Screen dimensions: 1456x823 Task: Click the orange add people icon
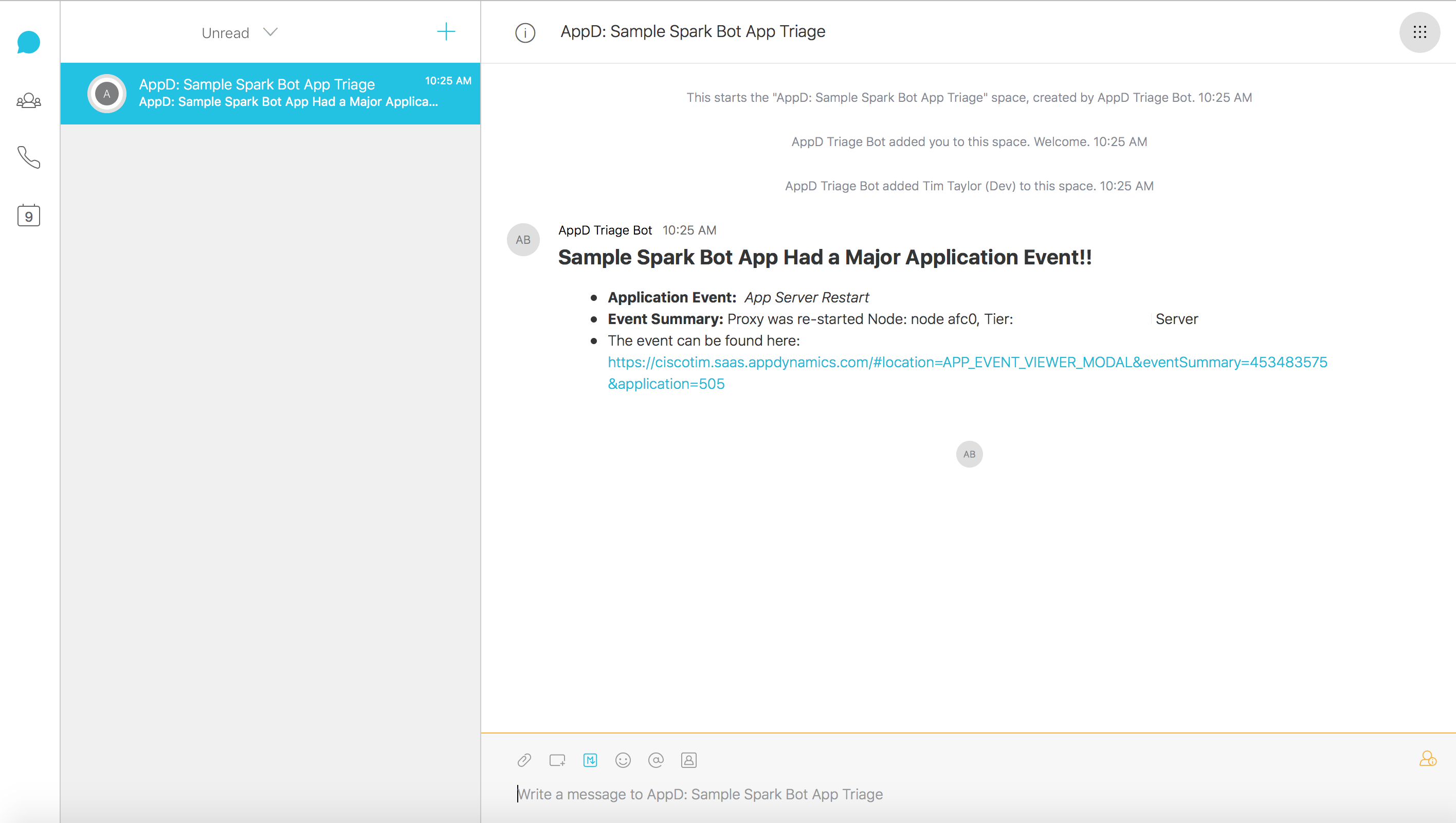click(x=1427, y=758)
